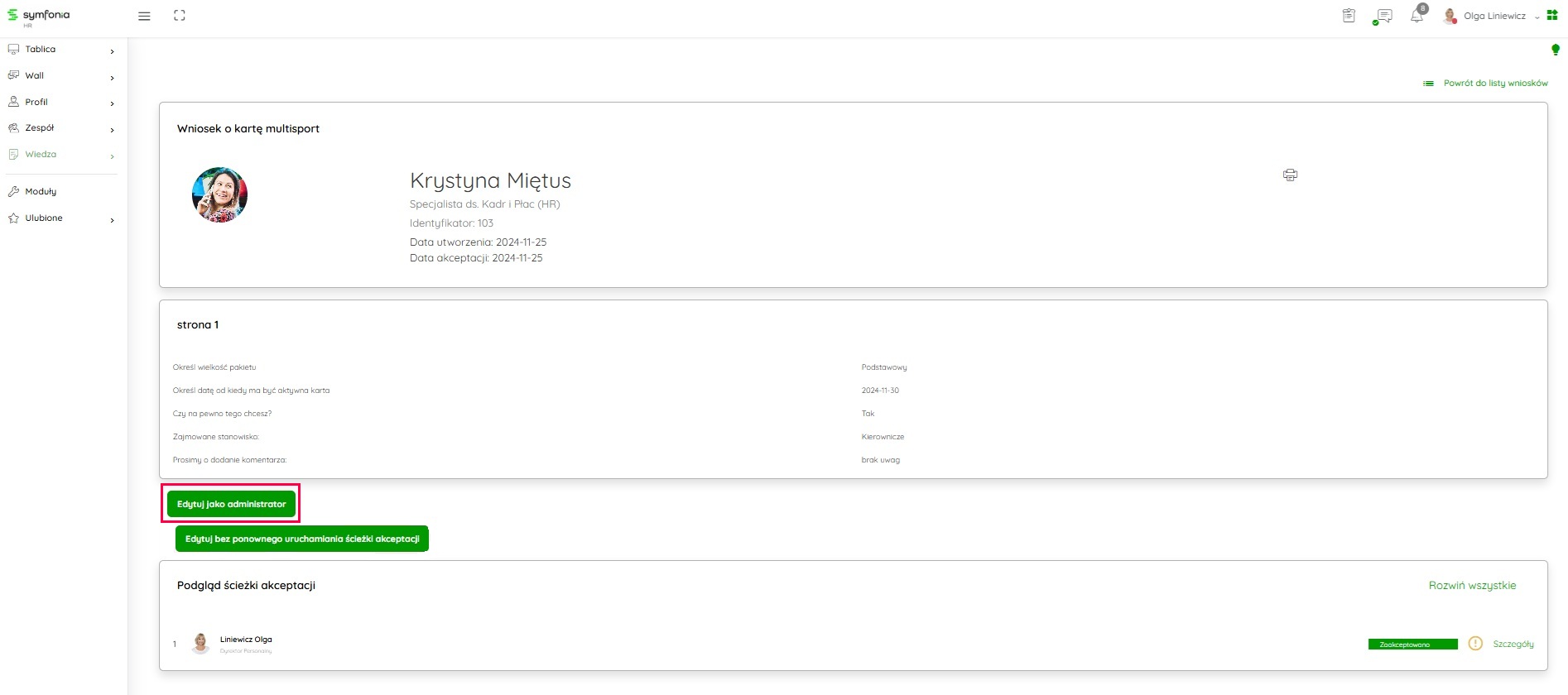The image size is (1568, 695).
Task: Click the Symfonia HR logo
Action: point(39,17)
